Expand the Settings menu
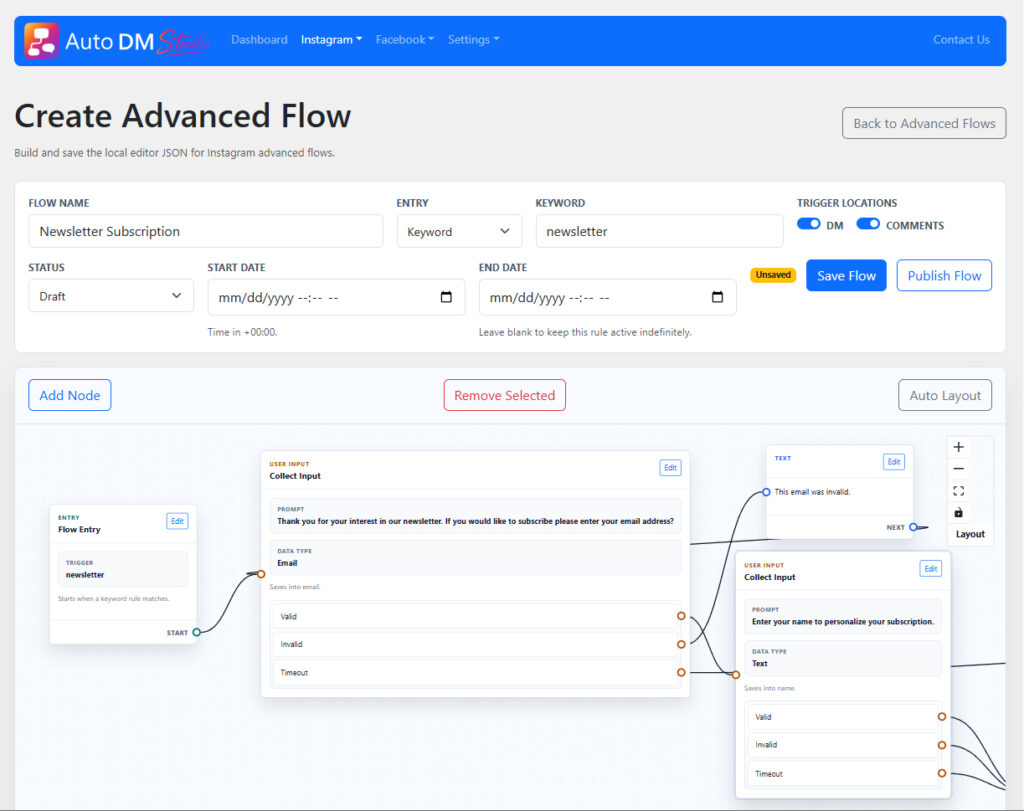1024x811 pixels. (473, 40)
